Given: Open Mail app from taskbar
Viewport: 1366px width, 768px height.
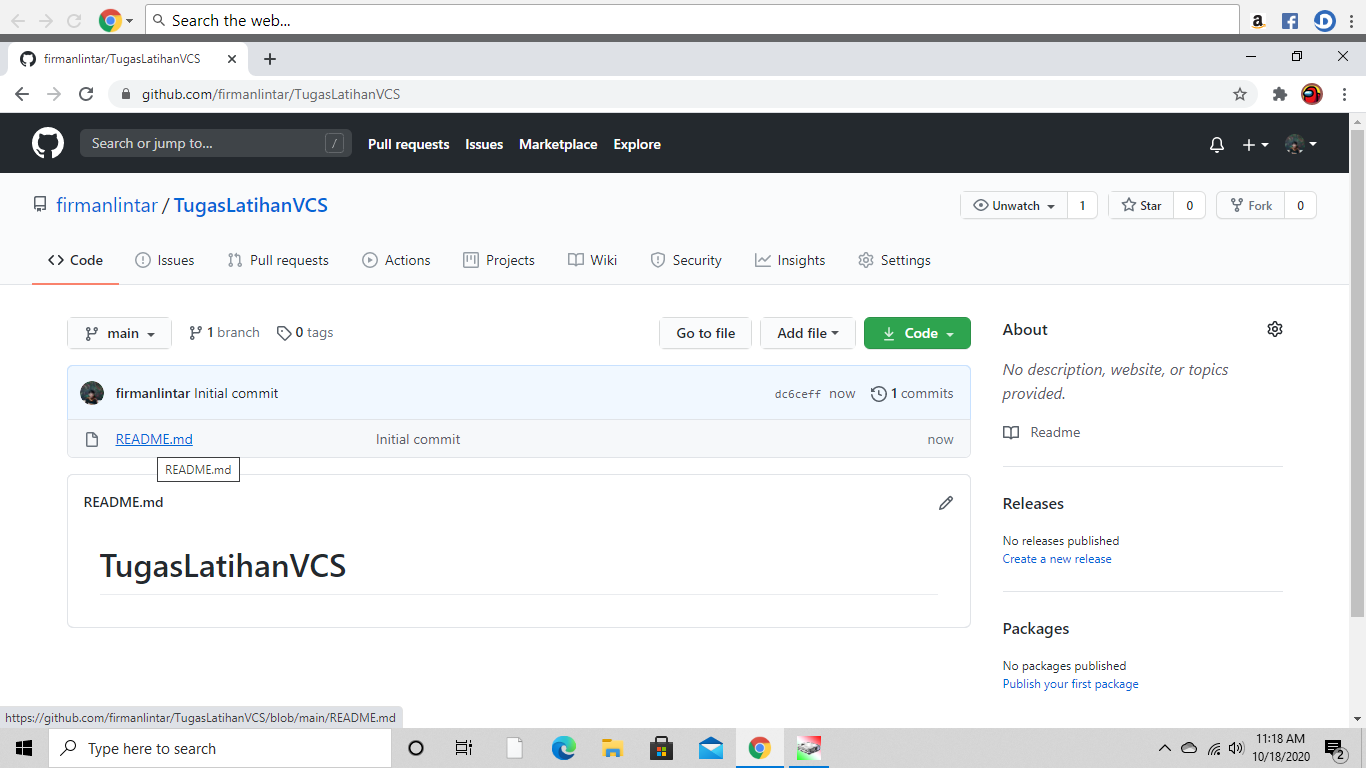Looking at the screenshot, I should [711, 748].
